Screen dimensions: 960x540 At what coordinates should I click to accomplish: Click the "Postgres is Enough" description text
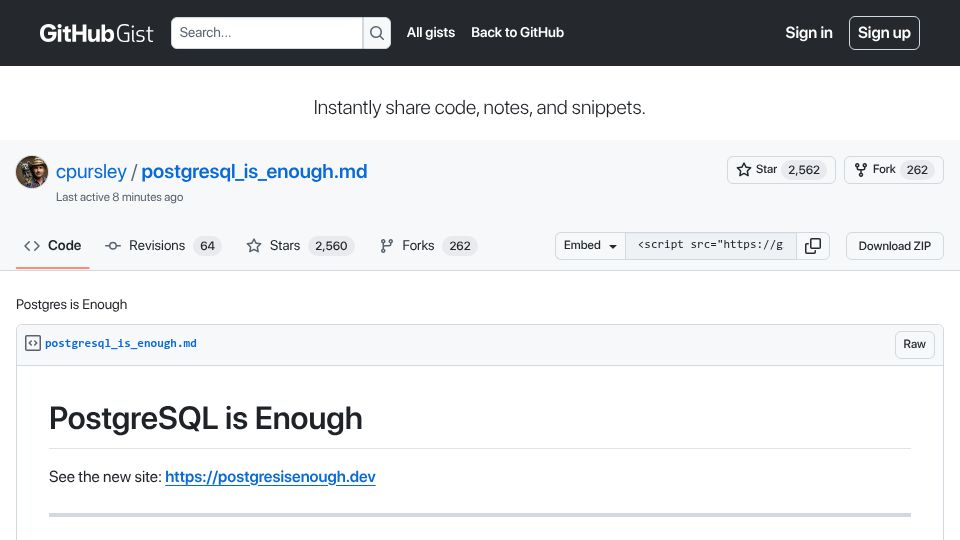click(72, 305)
